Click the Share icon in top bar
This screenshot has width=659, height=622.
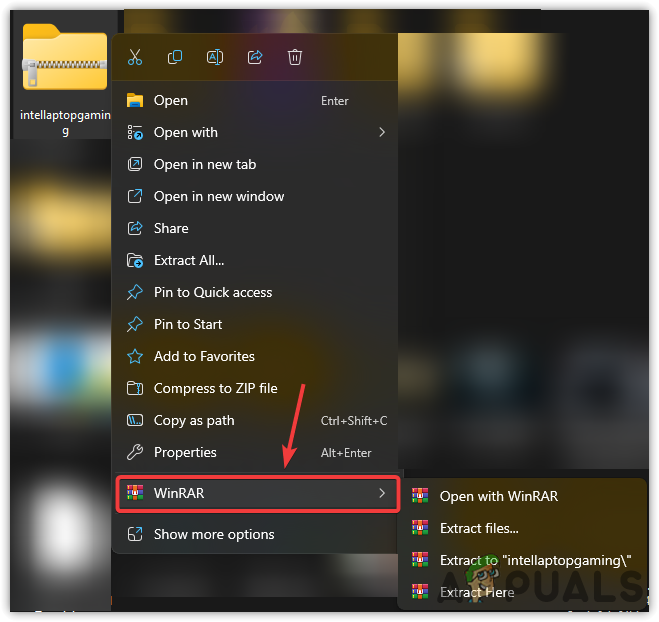[x=255, y=57]
